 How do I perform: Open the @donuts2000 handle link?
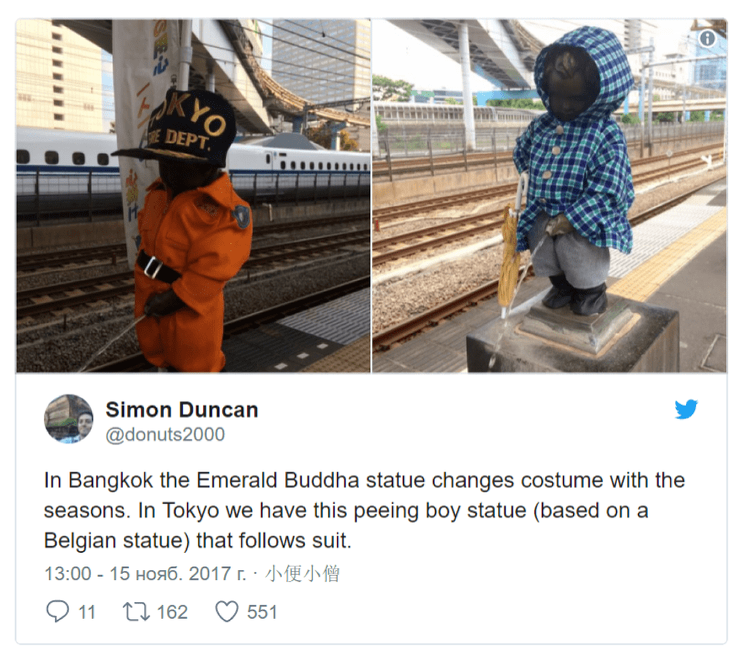[165, 435]
